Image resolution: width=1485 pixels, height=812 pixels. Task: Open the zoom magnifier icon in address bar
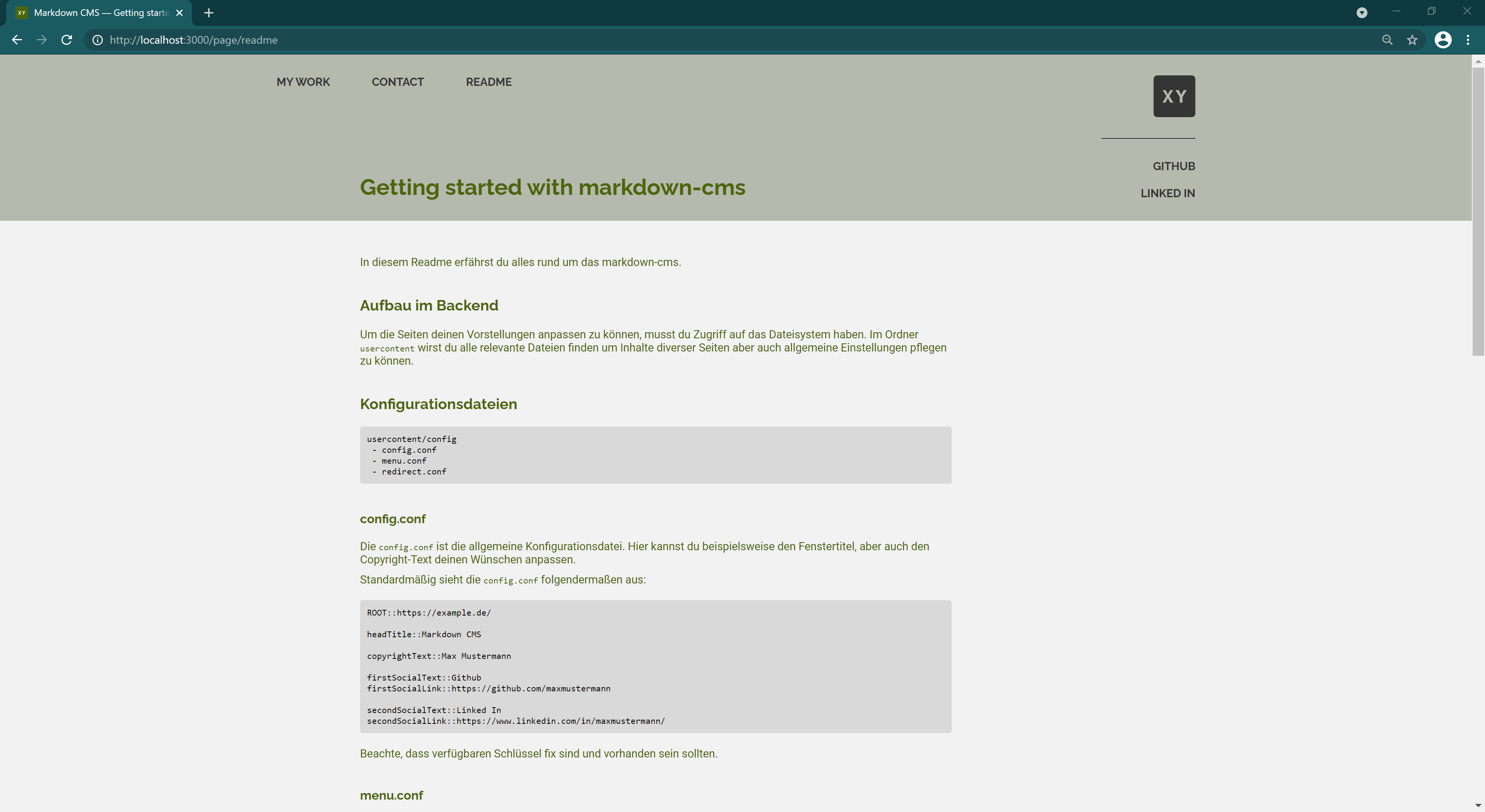point(1387,40)
